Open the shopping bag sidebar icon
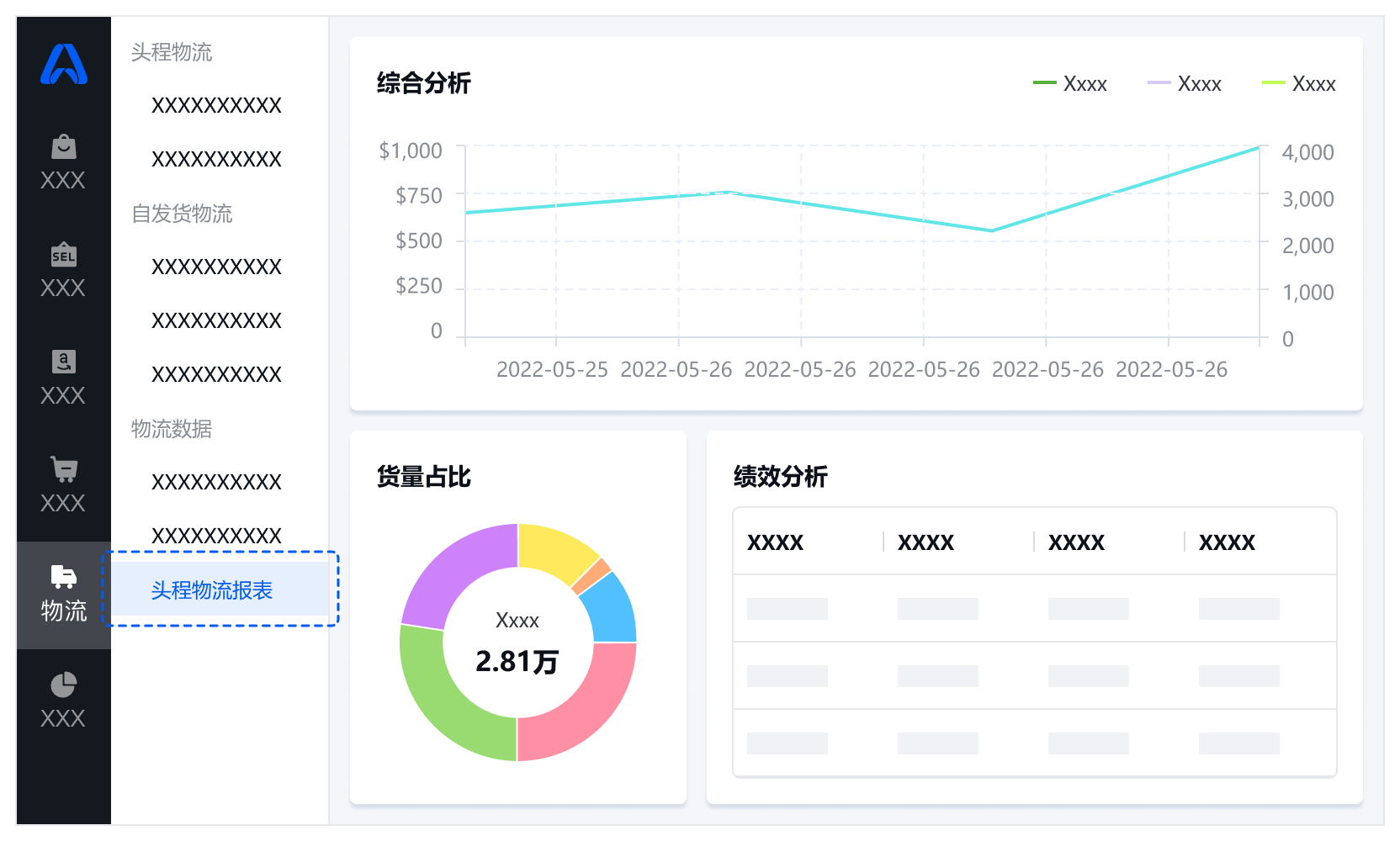Image resolution: width=1400 pixels, height=841 pixels. coord(64,147)
